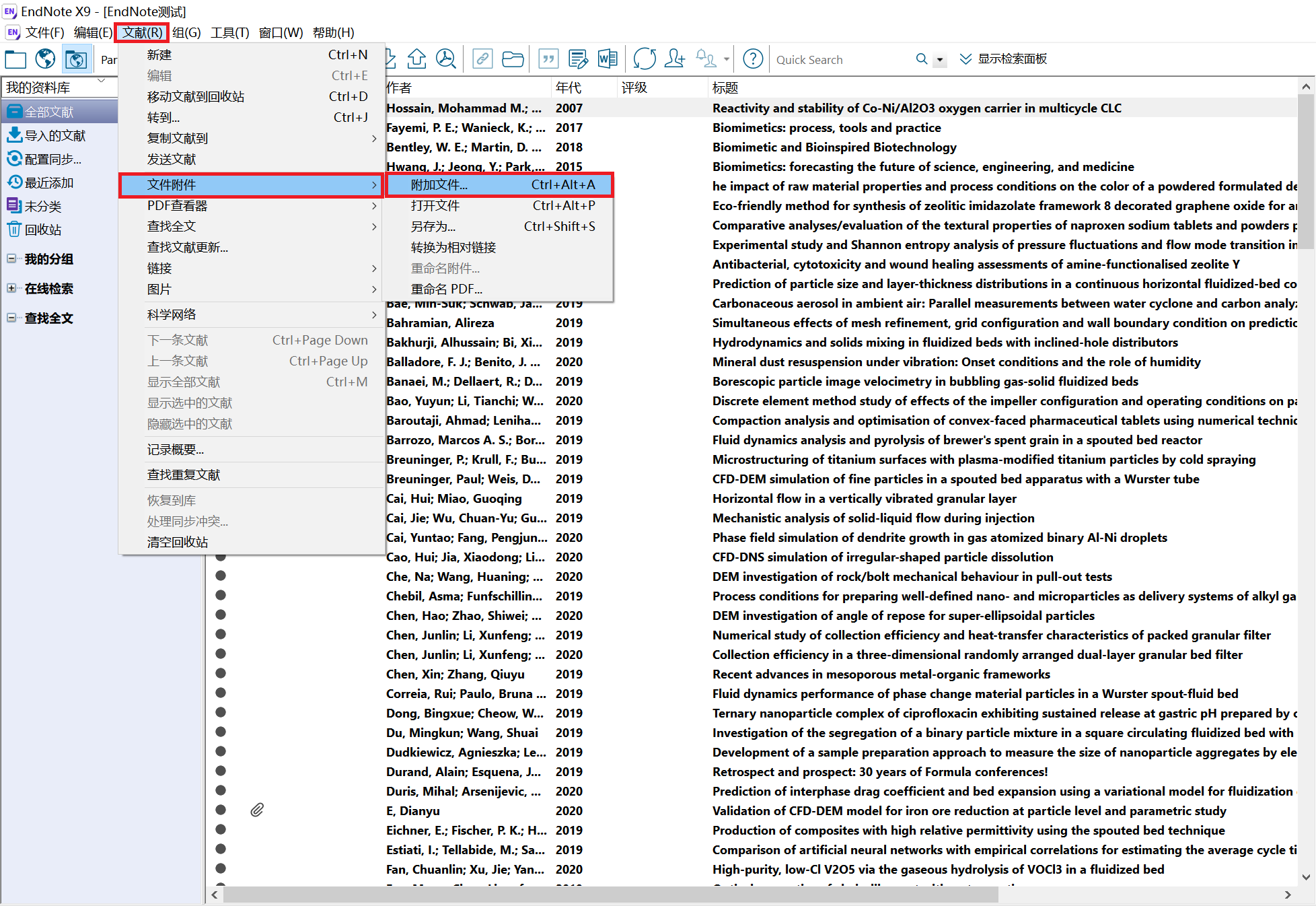Click the activity feed bell icon
This screenshot has height=906, width=1316.
pos(705,59)
